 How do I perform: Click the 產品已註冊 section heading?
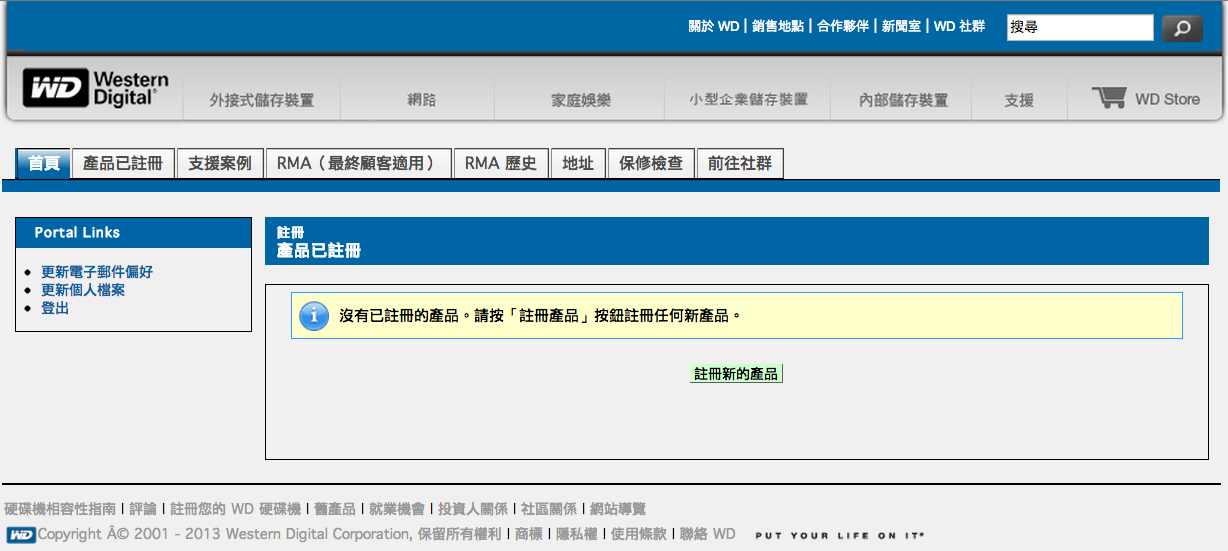coord(319,251)
